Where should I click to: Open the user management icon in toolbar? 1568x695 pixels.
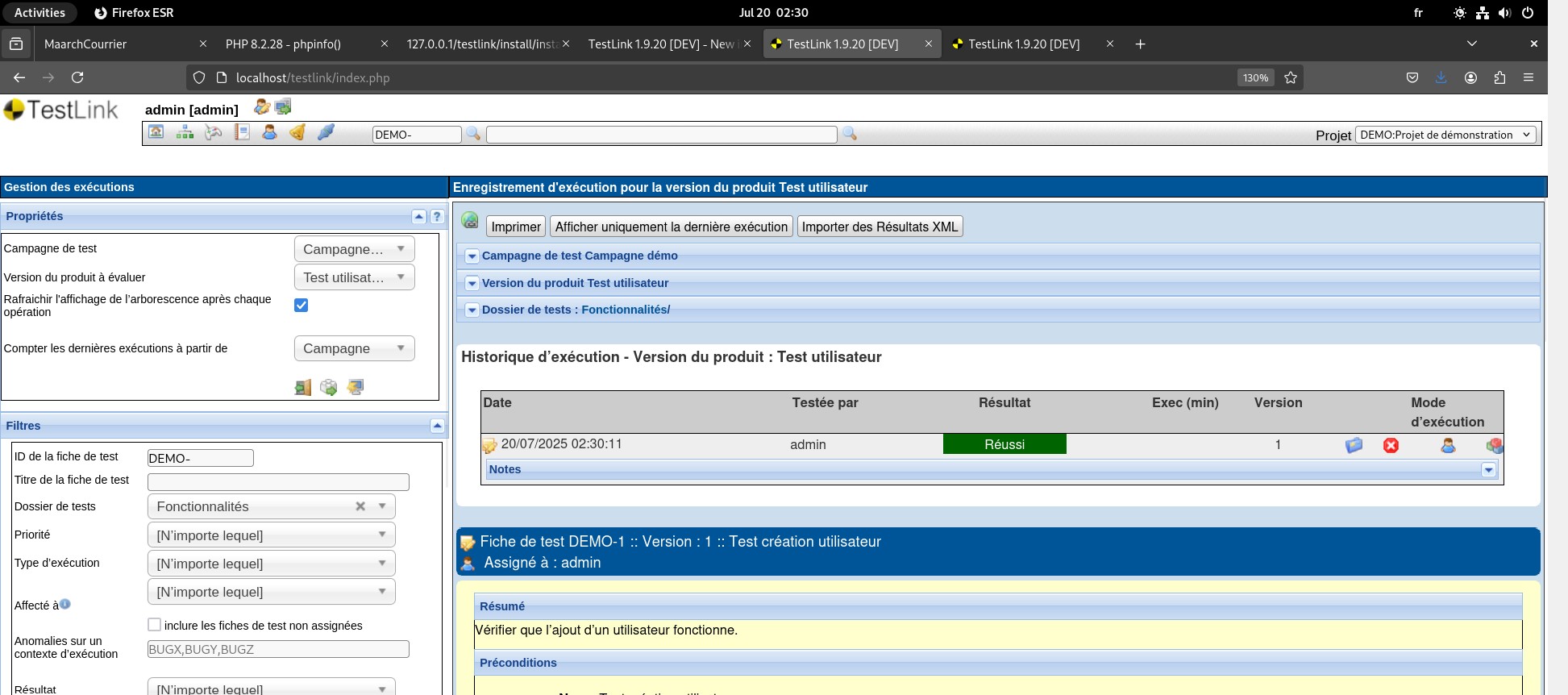[x=269, y=132]
